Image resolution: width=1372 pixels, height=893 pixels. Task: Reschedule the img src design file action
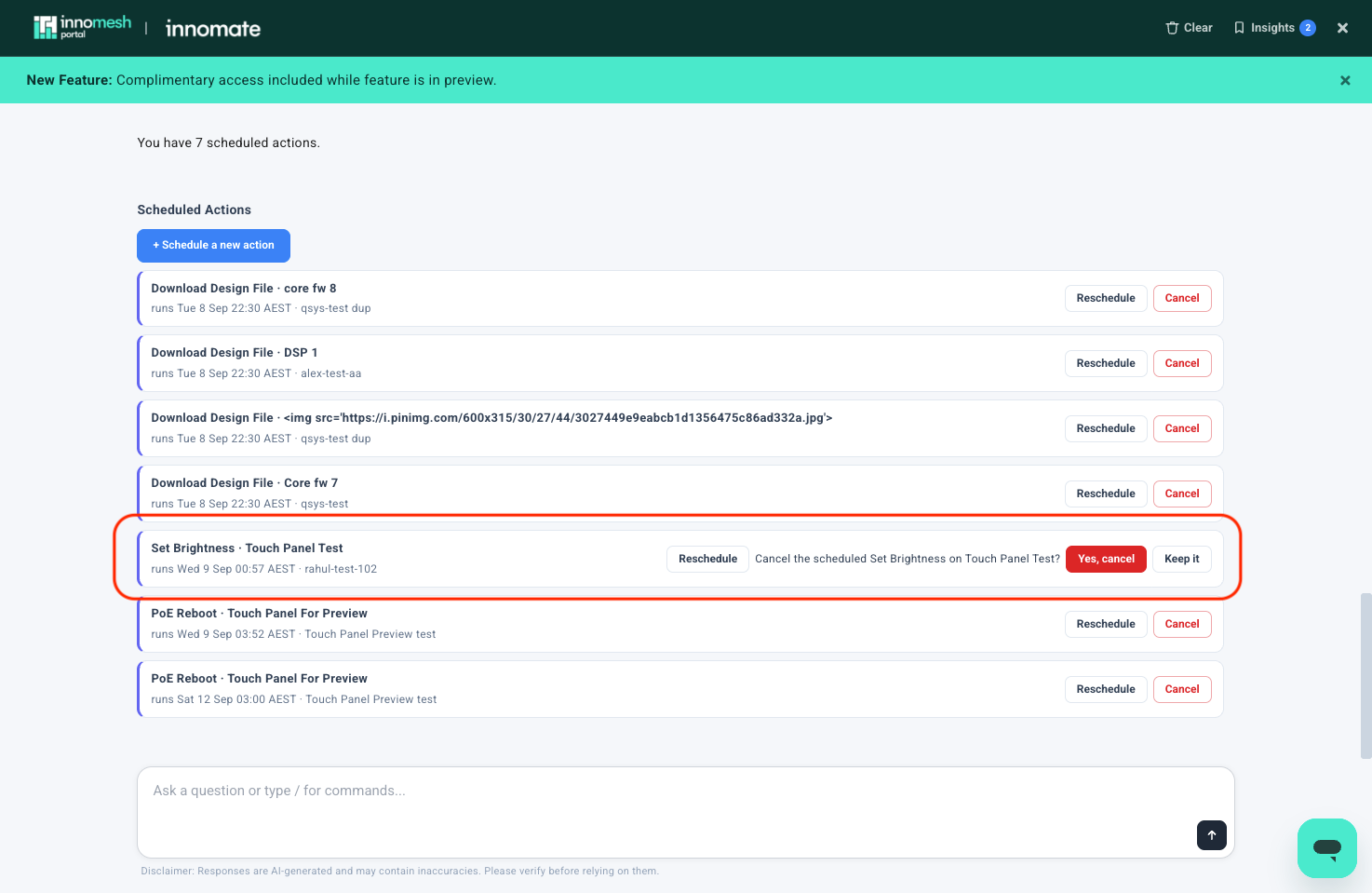pyautogui.click(x=1106, y=428)
